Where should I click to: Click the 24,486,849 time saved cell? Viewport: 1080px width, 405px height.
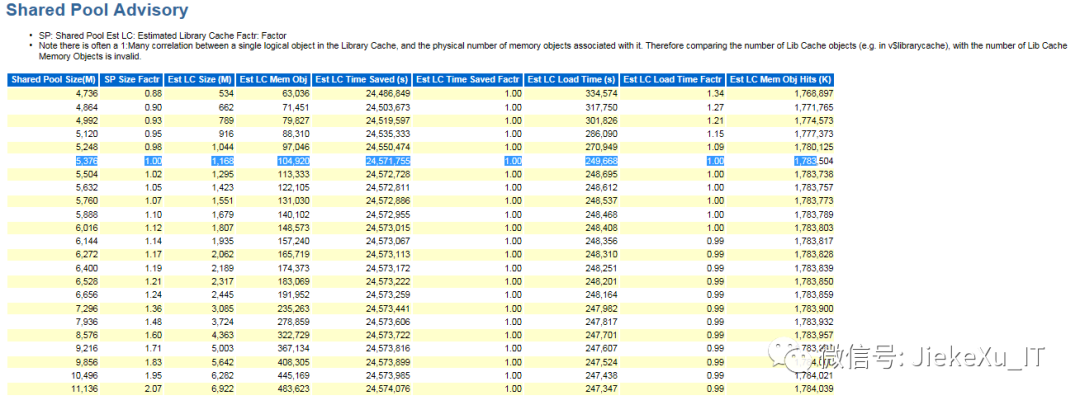(x=383, y=93)
